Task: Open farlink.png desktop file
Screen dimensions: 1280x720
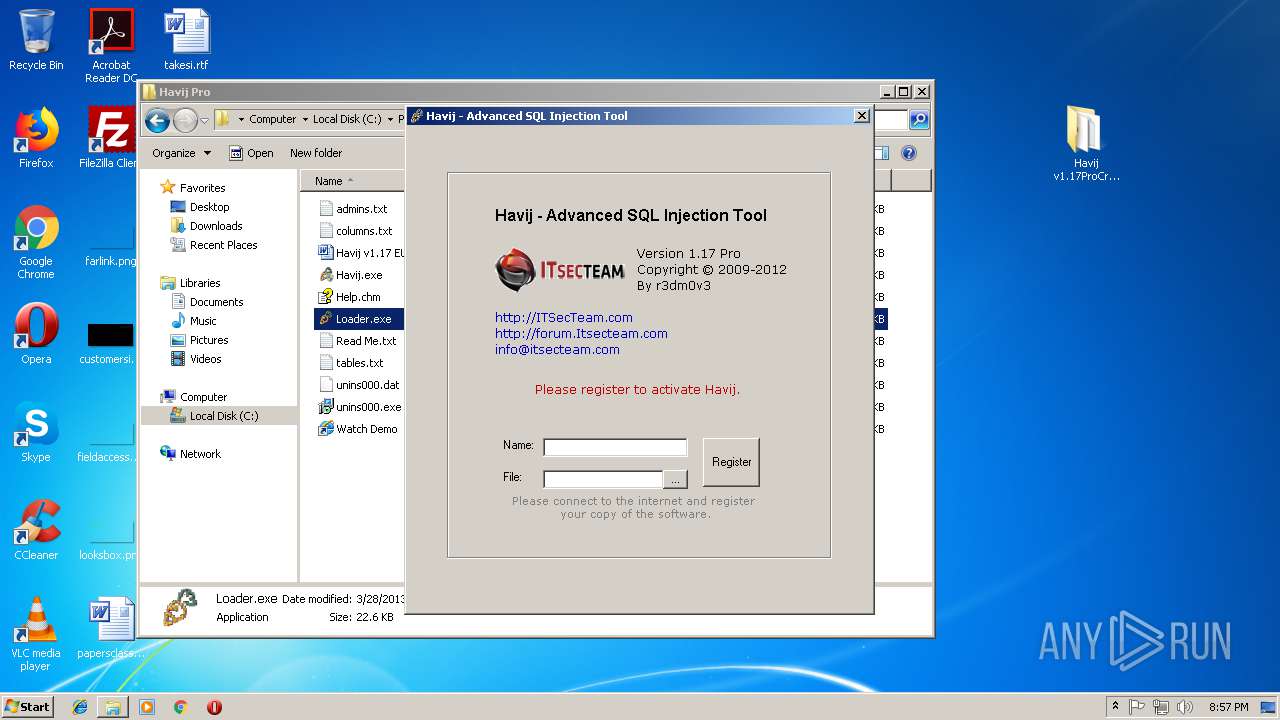Action: pyautogui.click(x=111, y=242)
